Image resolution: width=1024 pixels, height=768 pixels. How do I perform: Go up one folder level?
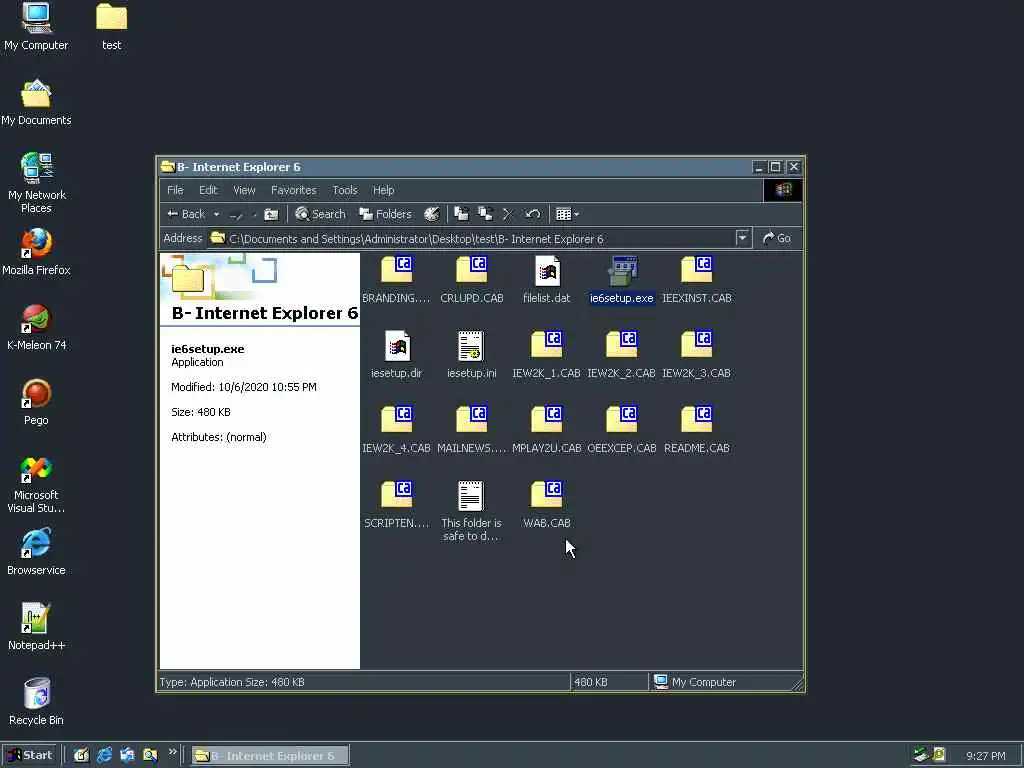[x=271, y=214]
